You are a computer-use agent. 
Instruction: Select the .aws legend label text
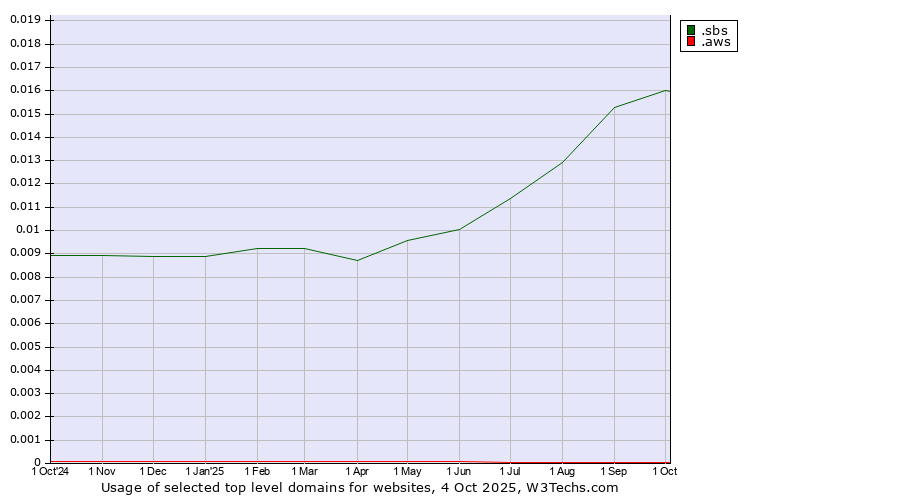[715, 43]
